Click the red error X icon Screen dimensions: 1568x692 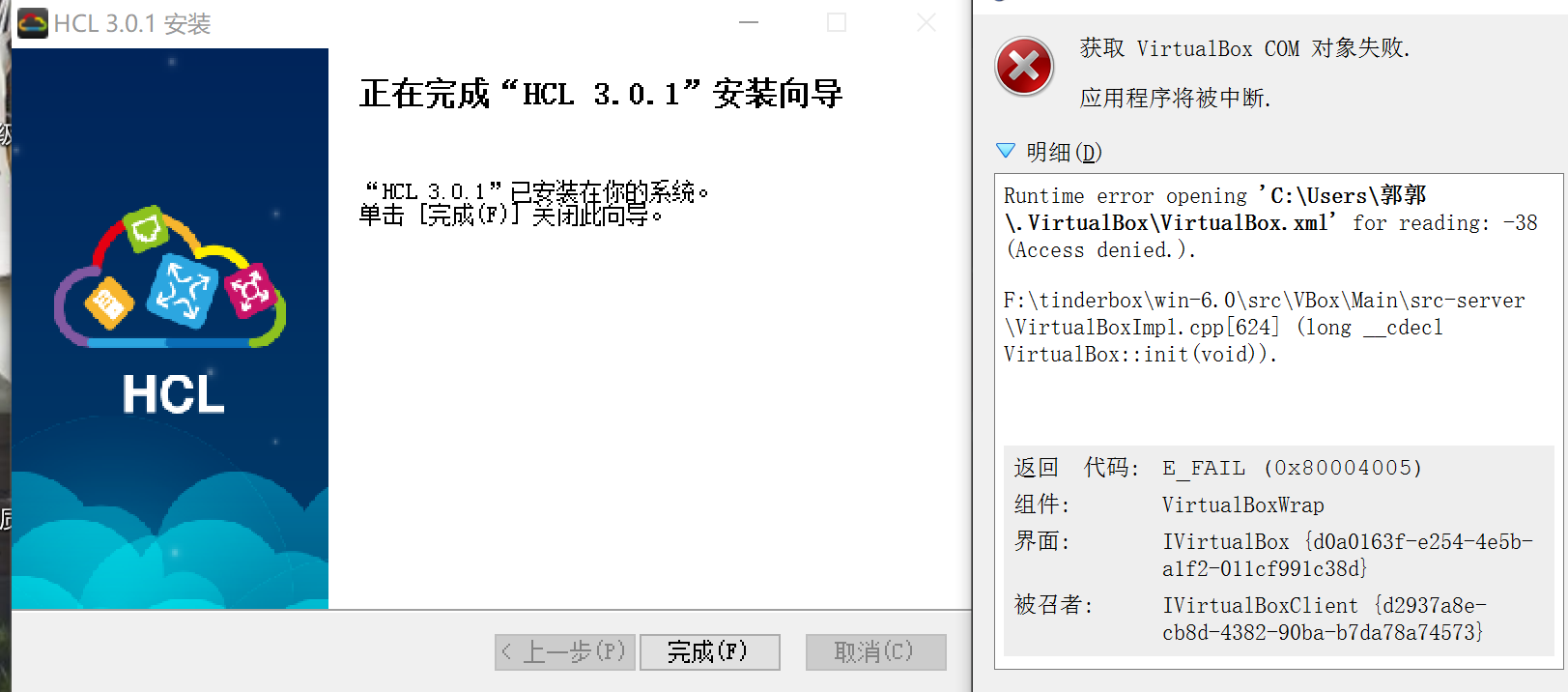1025,67
